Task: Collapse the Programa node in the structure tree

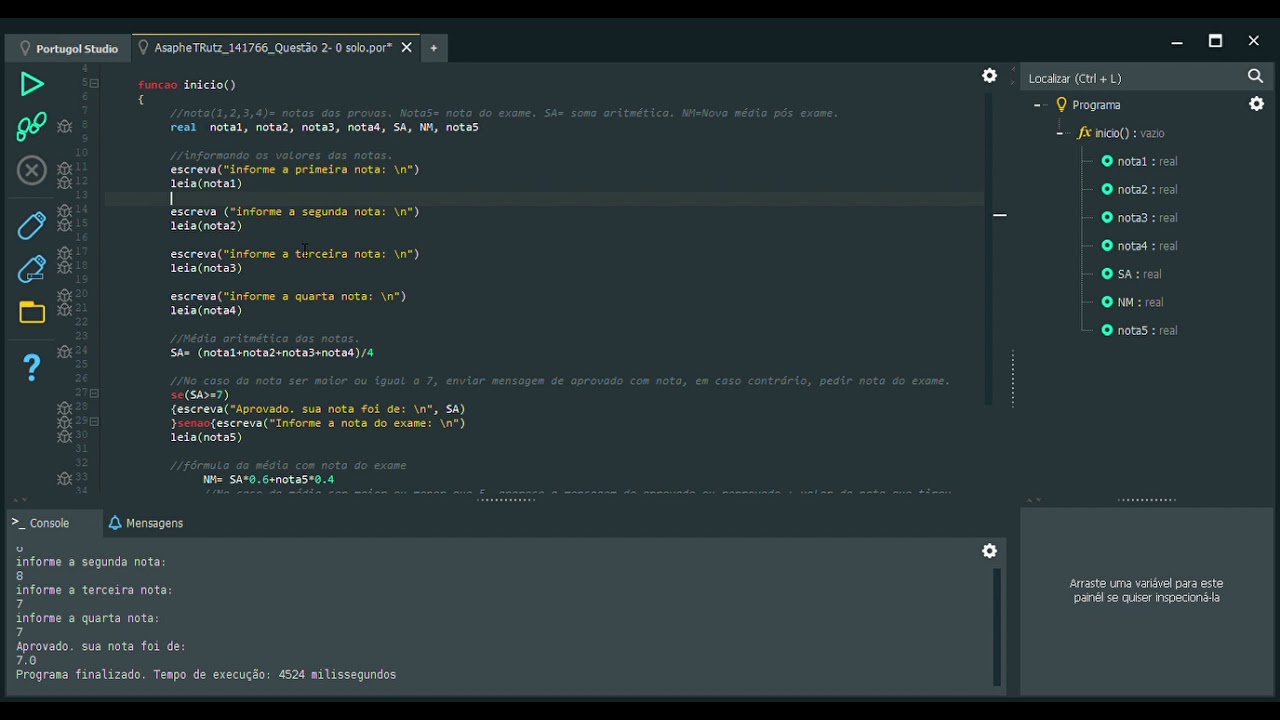Action: 1038,105
